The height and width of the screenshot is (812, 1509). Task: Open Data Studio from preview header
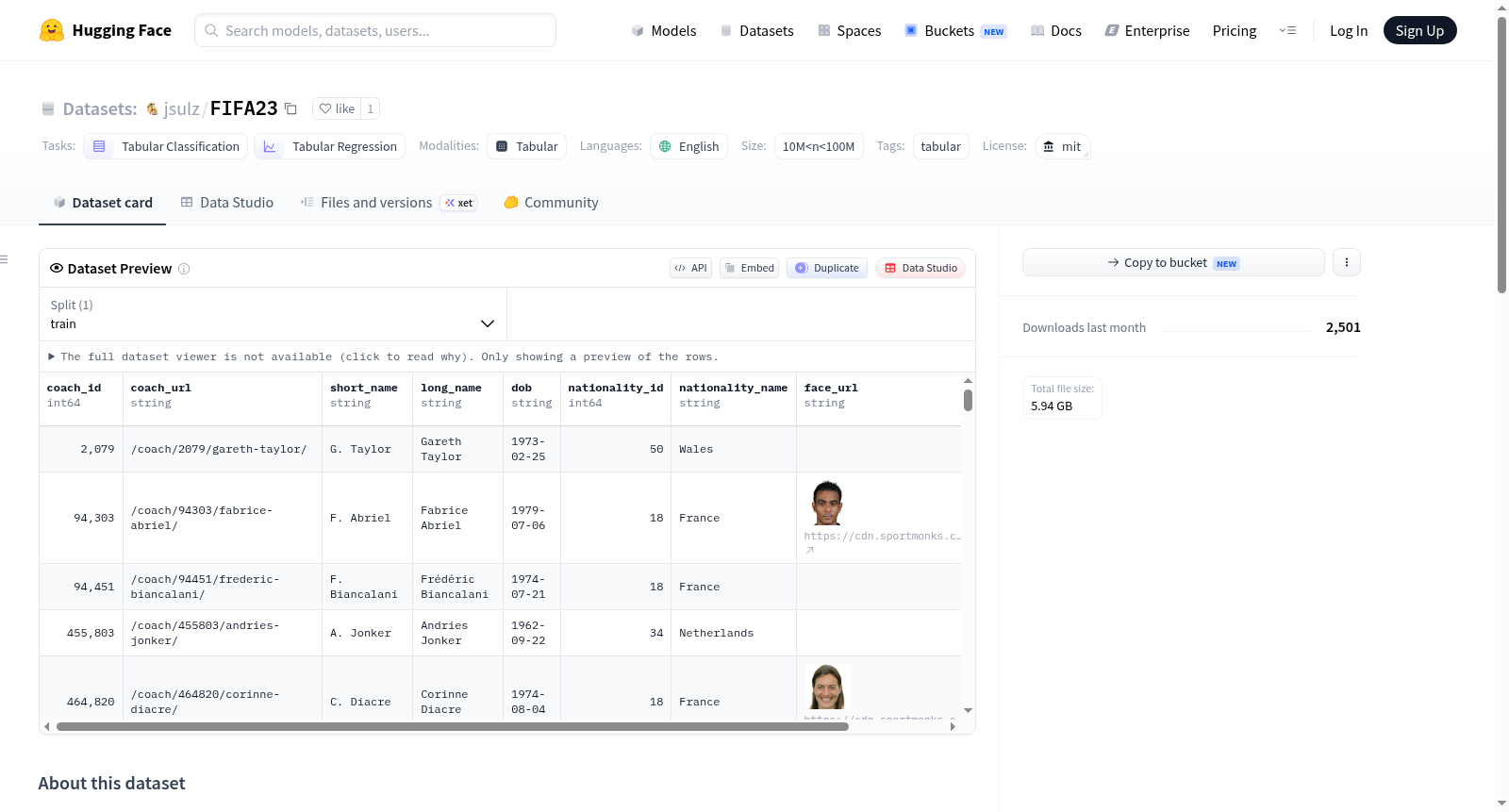point(920,268)
